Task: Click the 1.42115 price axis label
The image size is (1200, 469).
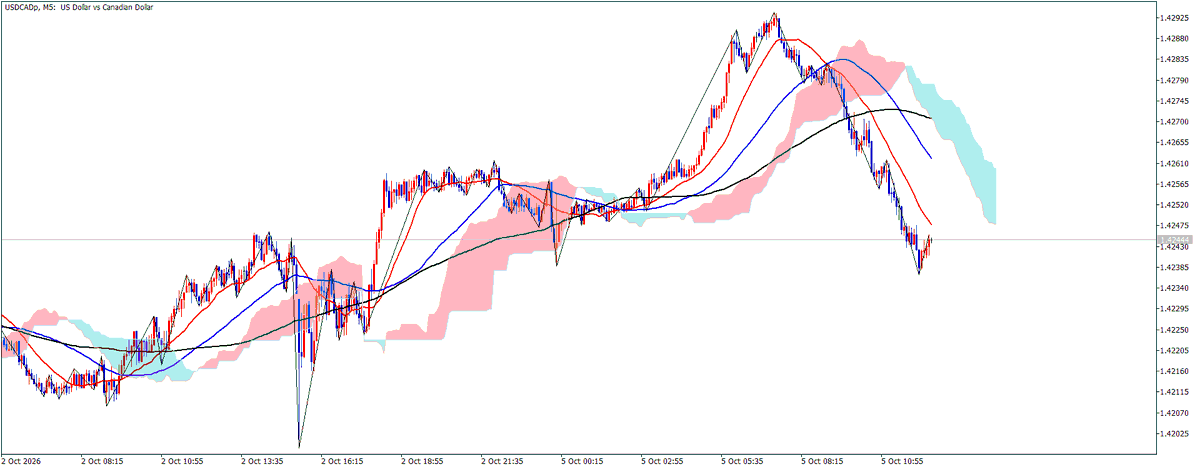Action: (x=1175, y=392)
